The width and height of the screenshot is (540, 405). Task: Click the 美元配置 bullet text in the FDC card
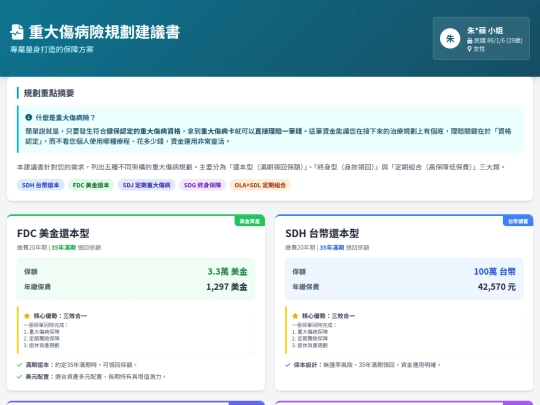[96, 377]
